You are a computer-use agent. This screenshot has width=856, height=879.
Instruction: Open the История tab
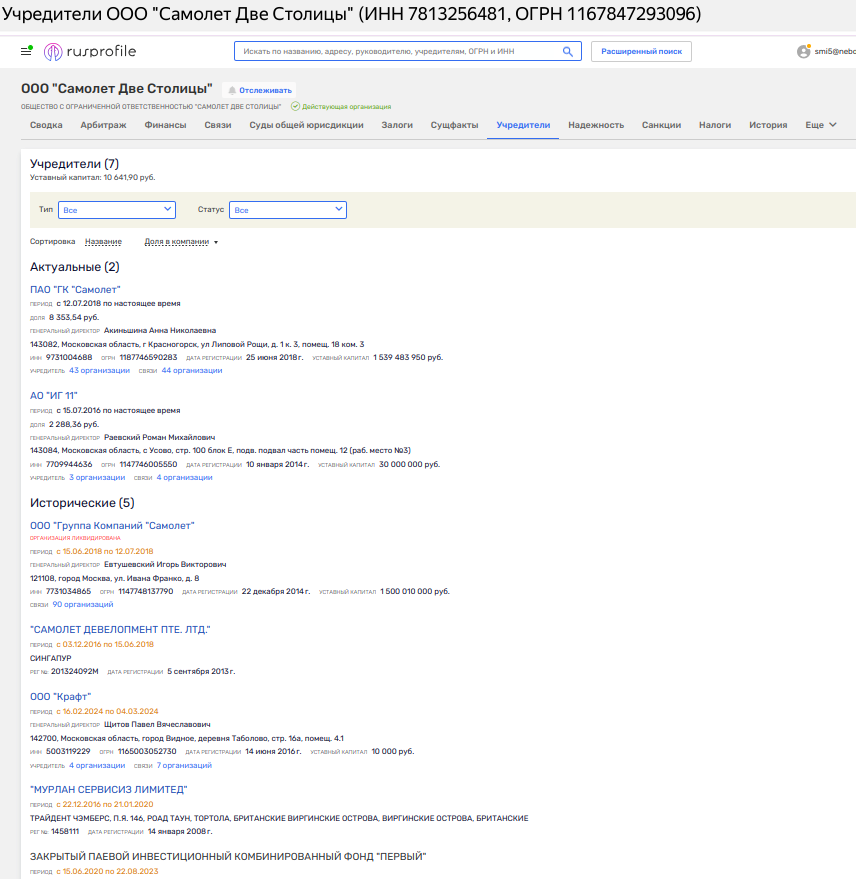pos(768,125)
